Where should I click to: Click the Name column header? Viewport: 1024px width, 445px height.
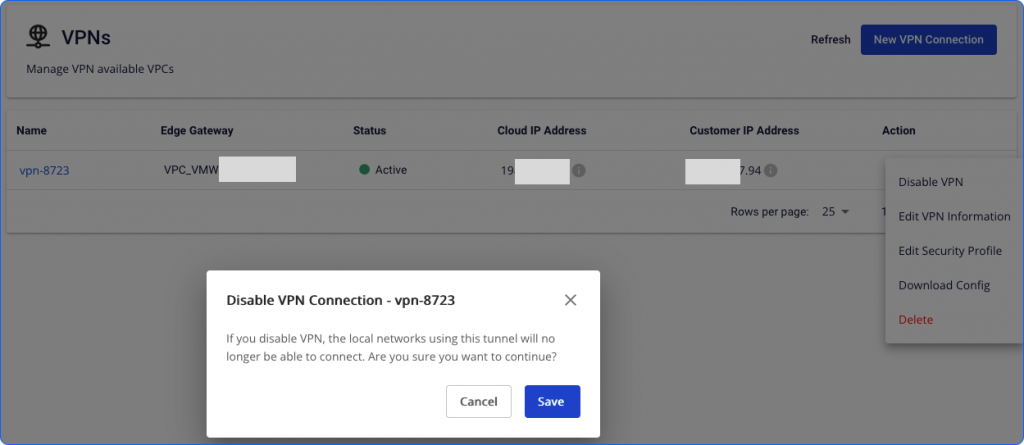coord(32,130)
